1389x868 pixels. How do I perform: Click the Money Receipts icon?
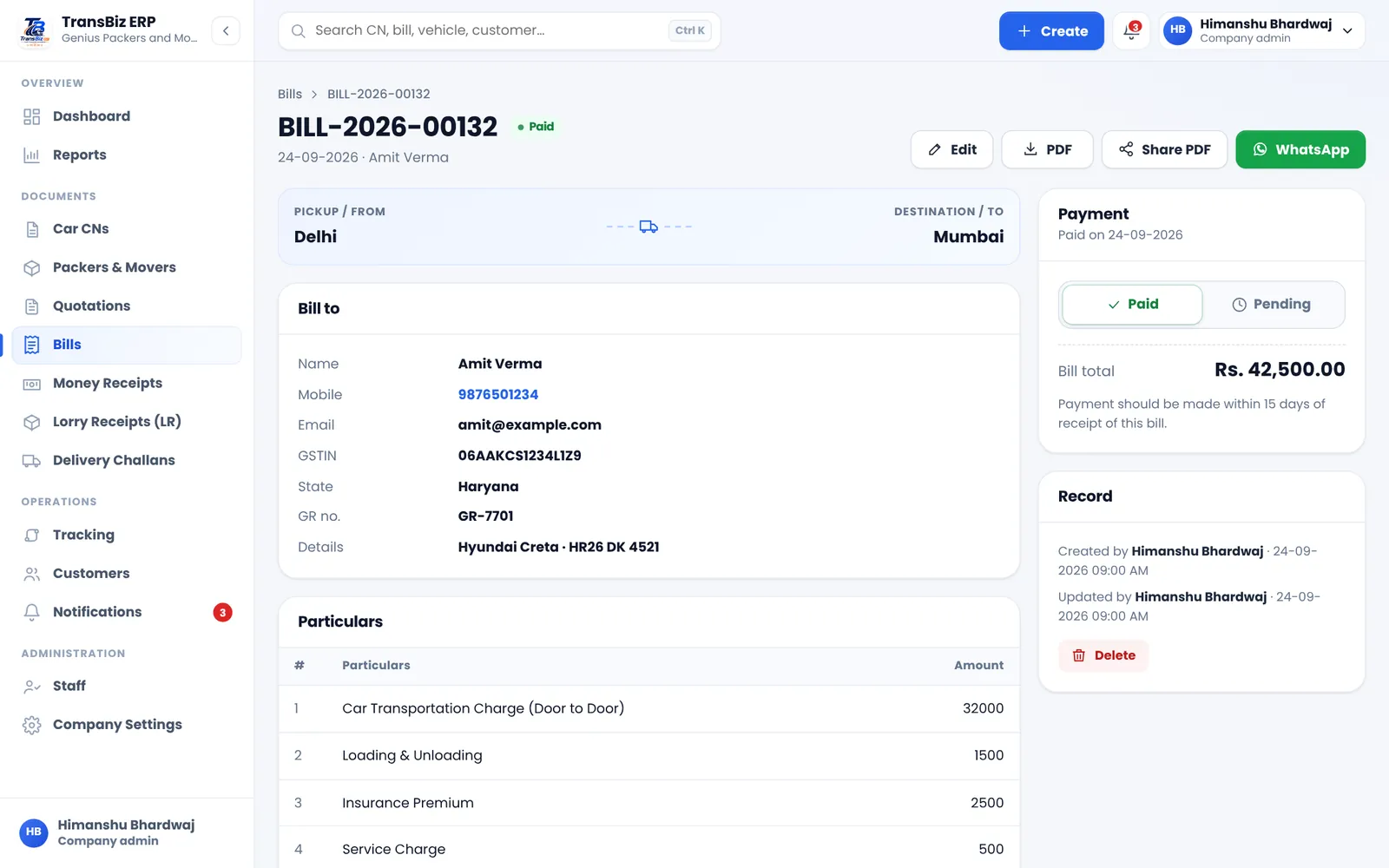click(32, 384)
